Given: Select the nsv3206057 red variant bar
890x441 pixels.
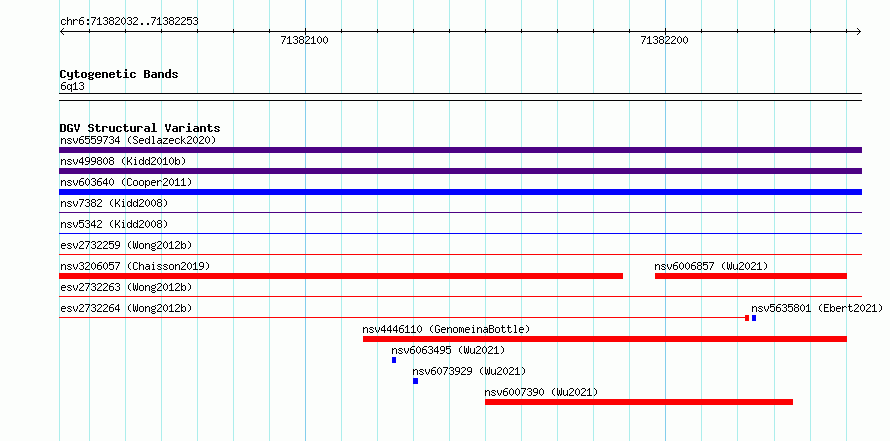Looking at the screenshot, I should click(x=341, y=276).
